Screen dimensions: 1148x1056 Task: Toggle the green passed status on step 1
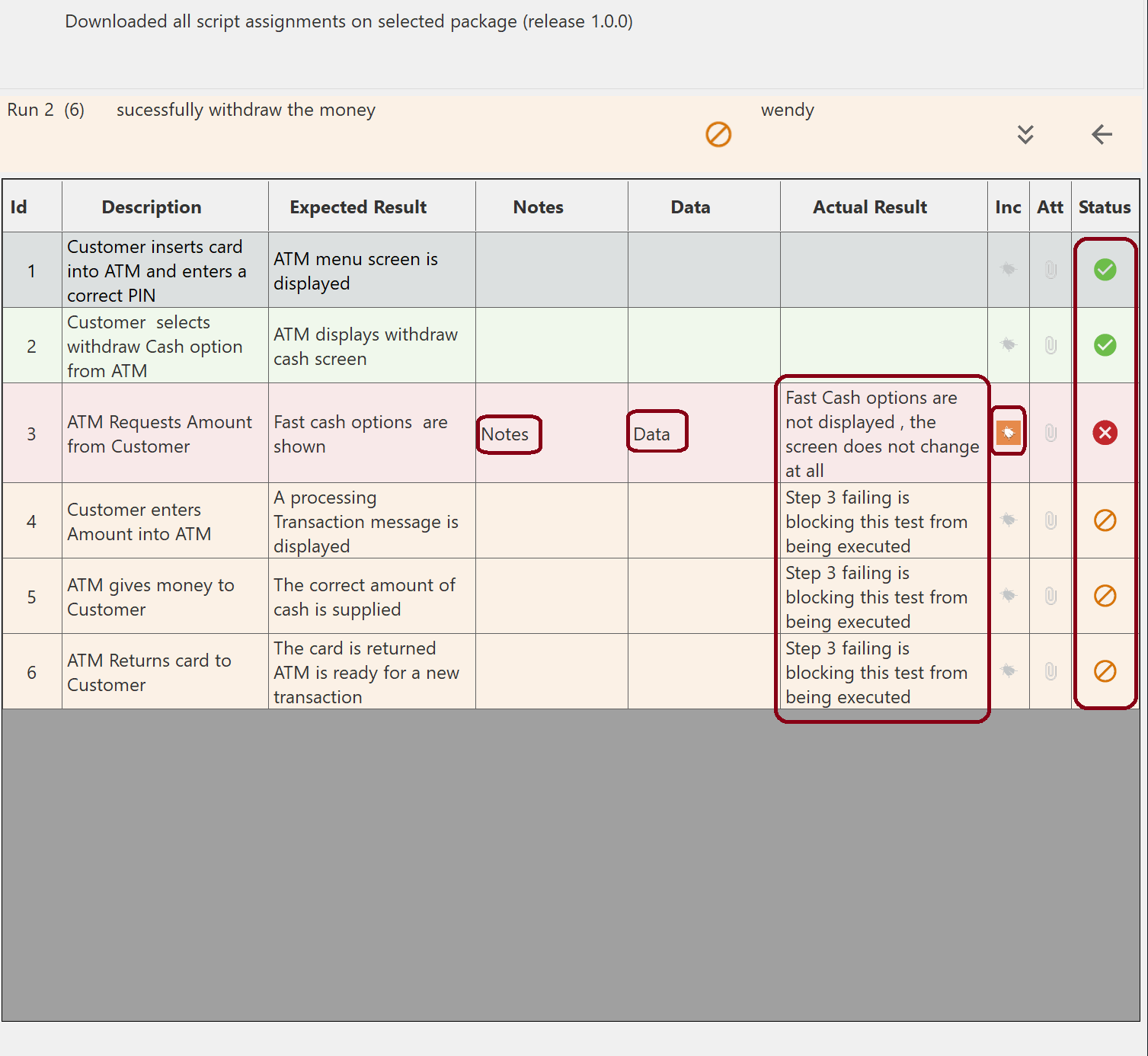click(x=1105, y=270)
